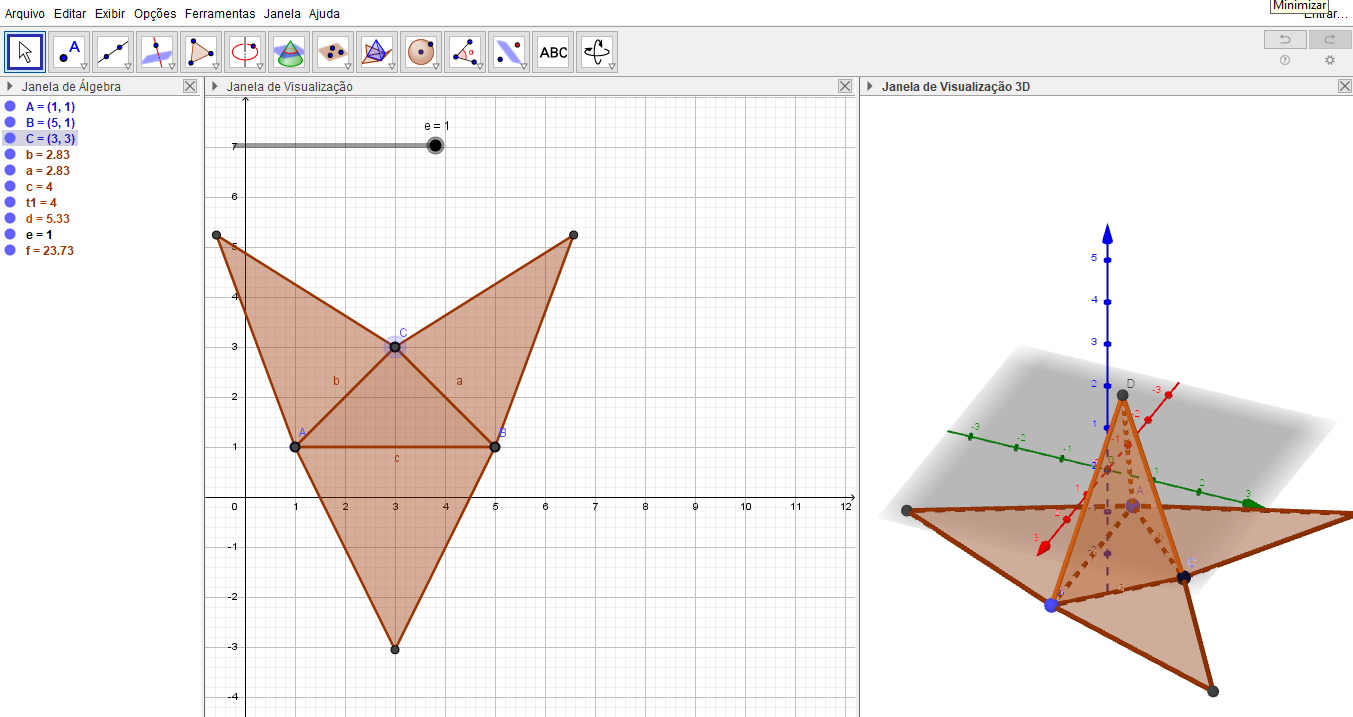Screen dimensions: 1353x717
Task: Open the Pyramid tool dropdown arrow
Action: click(392, 66)
